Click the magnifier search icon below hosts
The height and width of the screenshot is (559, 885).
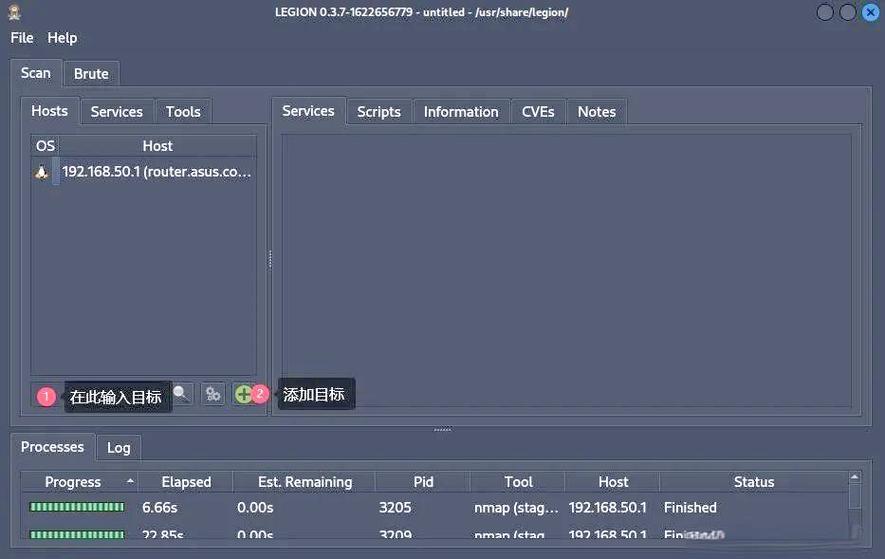point(181,394)
